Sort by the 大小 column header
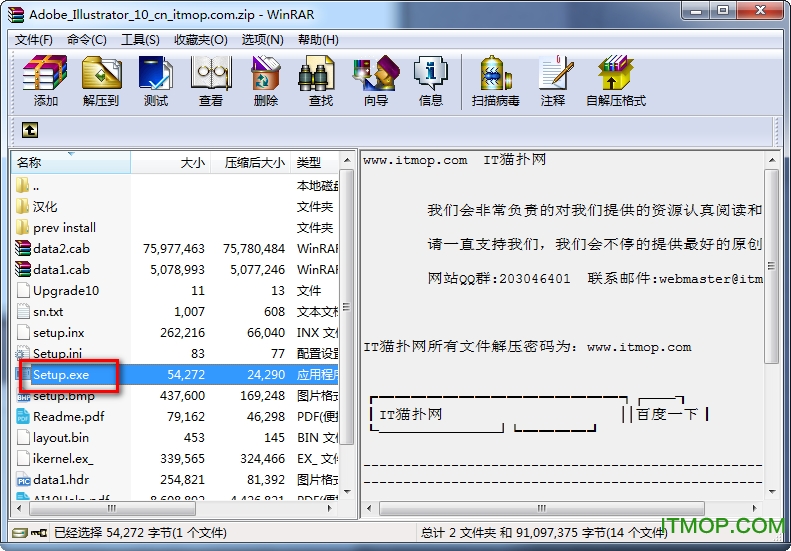 click(x=171, y=162)
